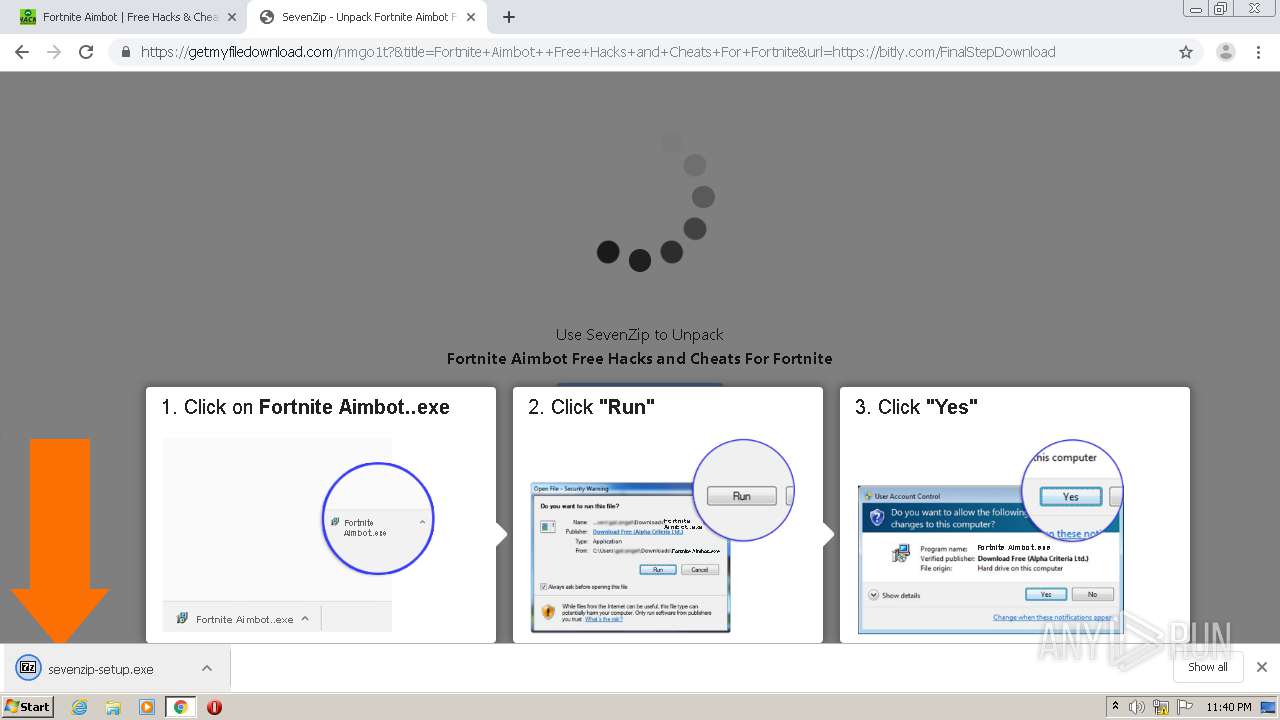The image size is (1280, 720).
Task: Click the 11:40 PM taskbar clock
Action: (x=1229, y=707)
